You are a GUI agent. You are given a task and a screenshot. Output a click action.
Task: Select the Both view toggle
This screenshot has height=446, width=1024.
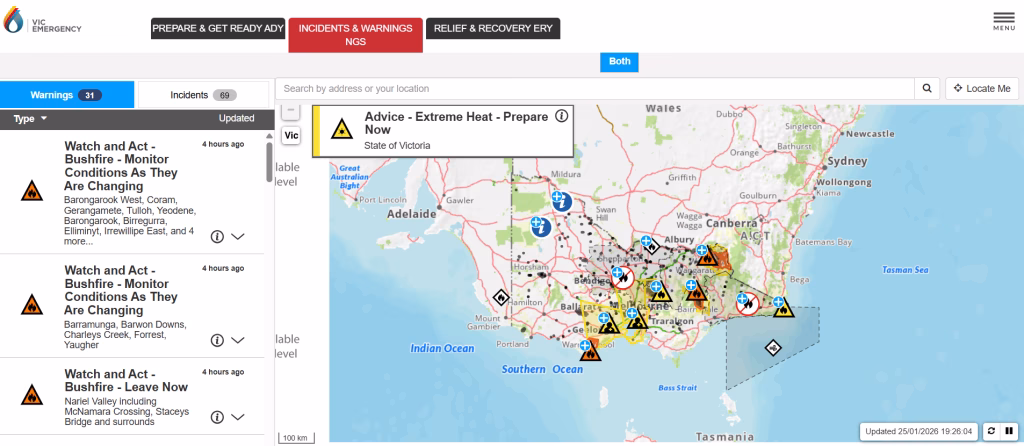pyautogui.click(x=620, y=61)
